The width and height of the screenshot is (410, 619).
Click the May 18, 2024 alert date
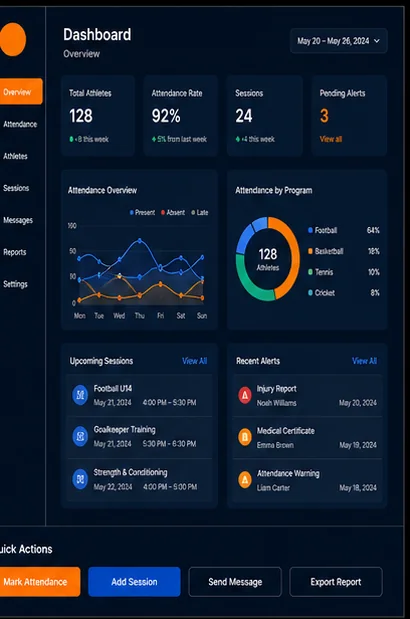(x=358, y=488)
